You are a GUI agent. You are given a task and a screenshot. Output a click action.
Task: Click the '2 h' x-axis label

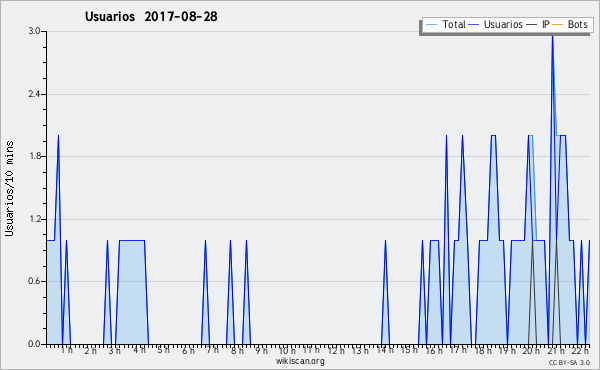click(x=91, y=350)
